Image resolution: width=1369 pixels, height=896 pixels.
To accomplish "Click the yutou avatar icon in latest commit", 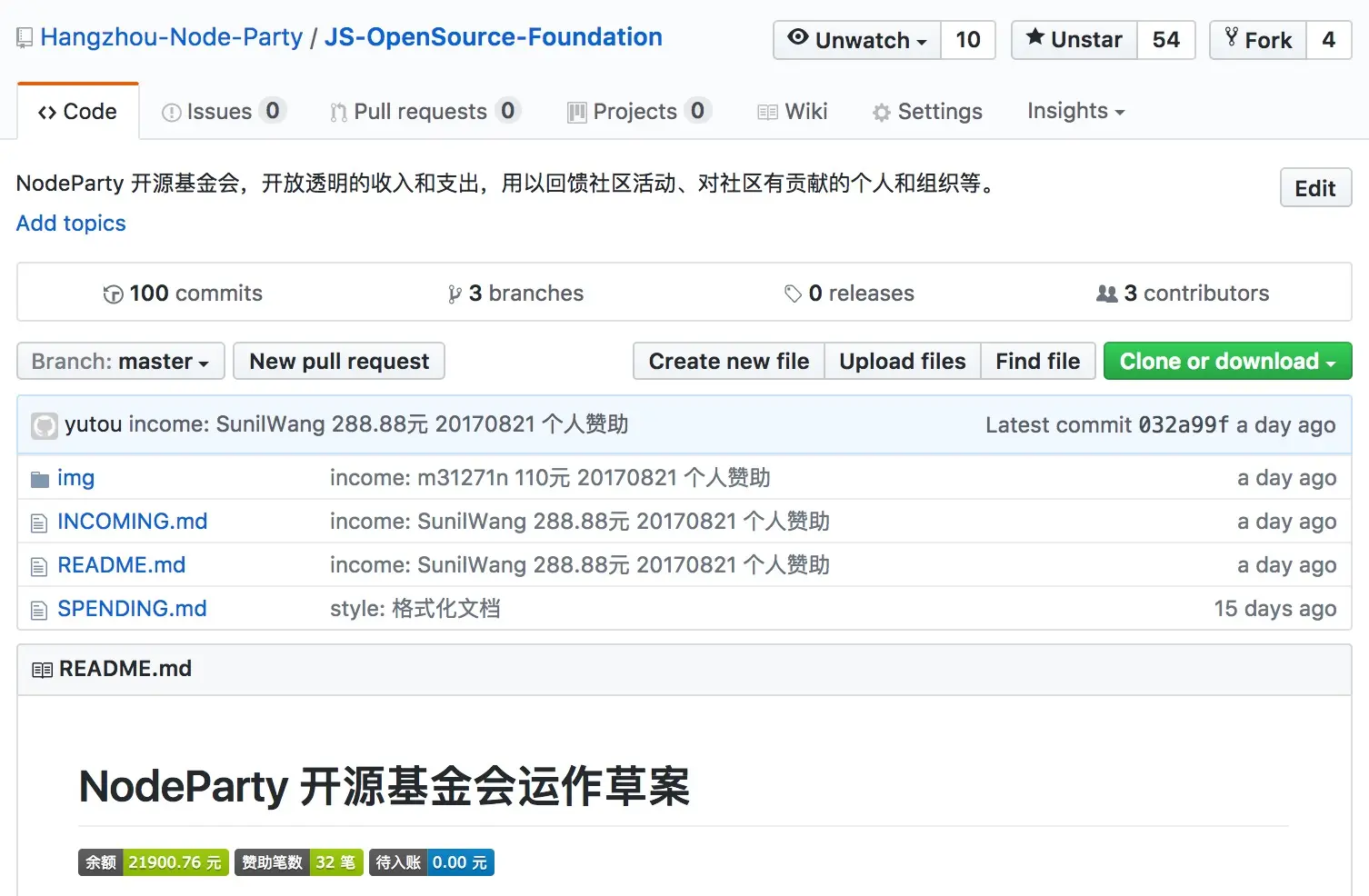I will (x=45, y=425).
